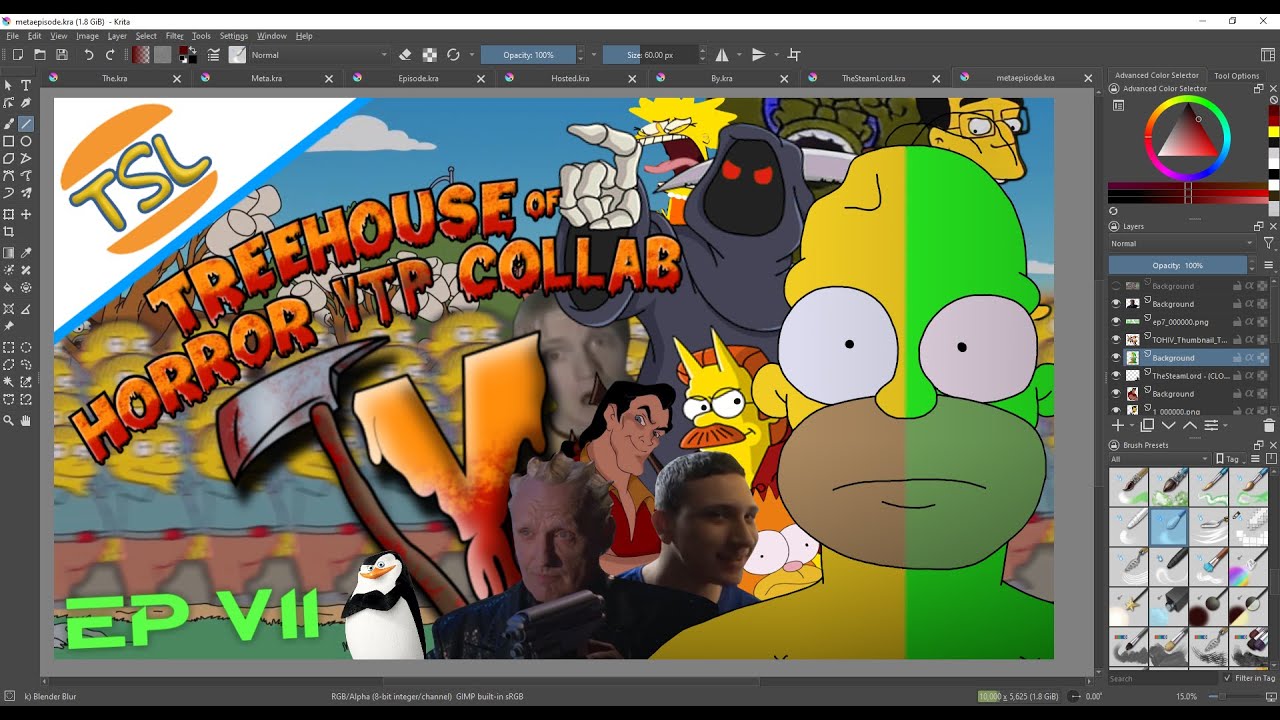Reload original brush preset

(x=453, y=55)
